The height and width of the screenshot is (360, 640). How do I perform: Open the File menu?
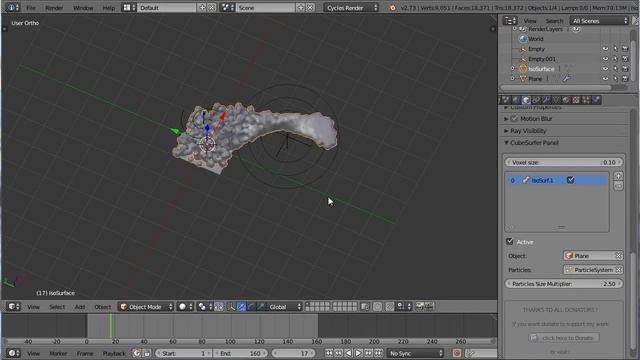pos(31,8)
